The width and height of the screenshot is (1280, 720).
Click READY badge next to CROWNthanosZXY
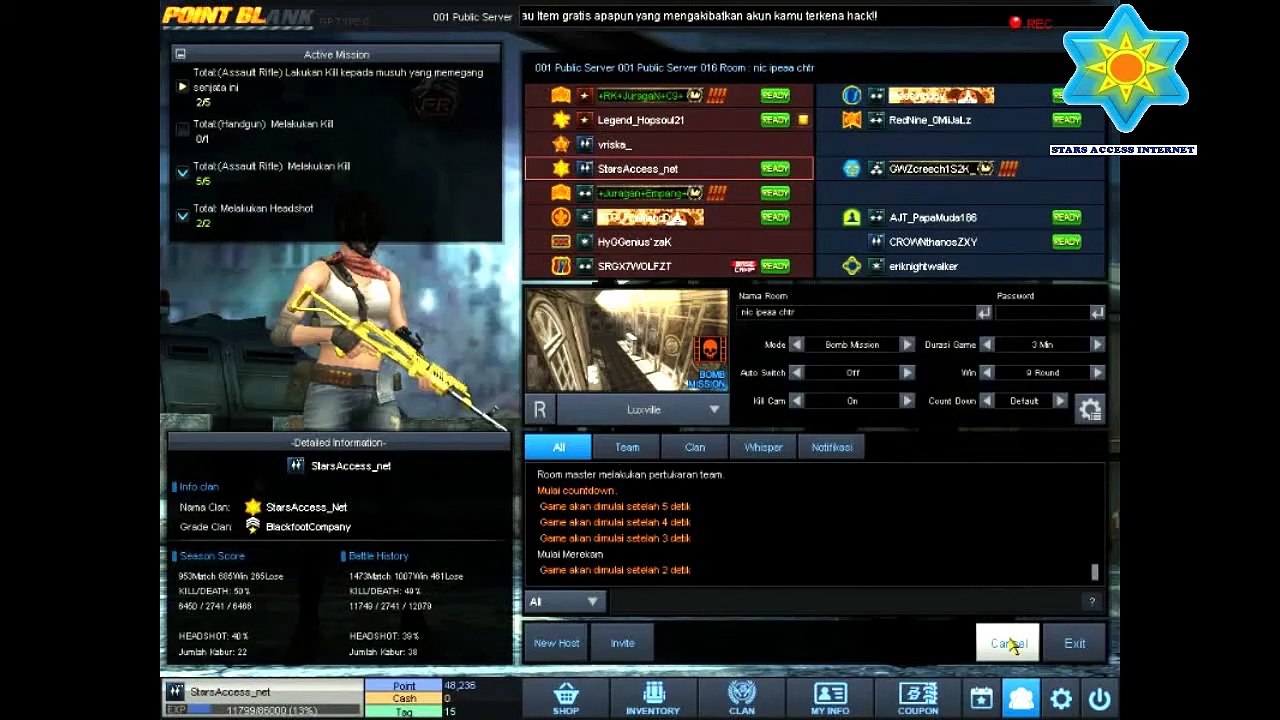point(1066,242)
